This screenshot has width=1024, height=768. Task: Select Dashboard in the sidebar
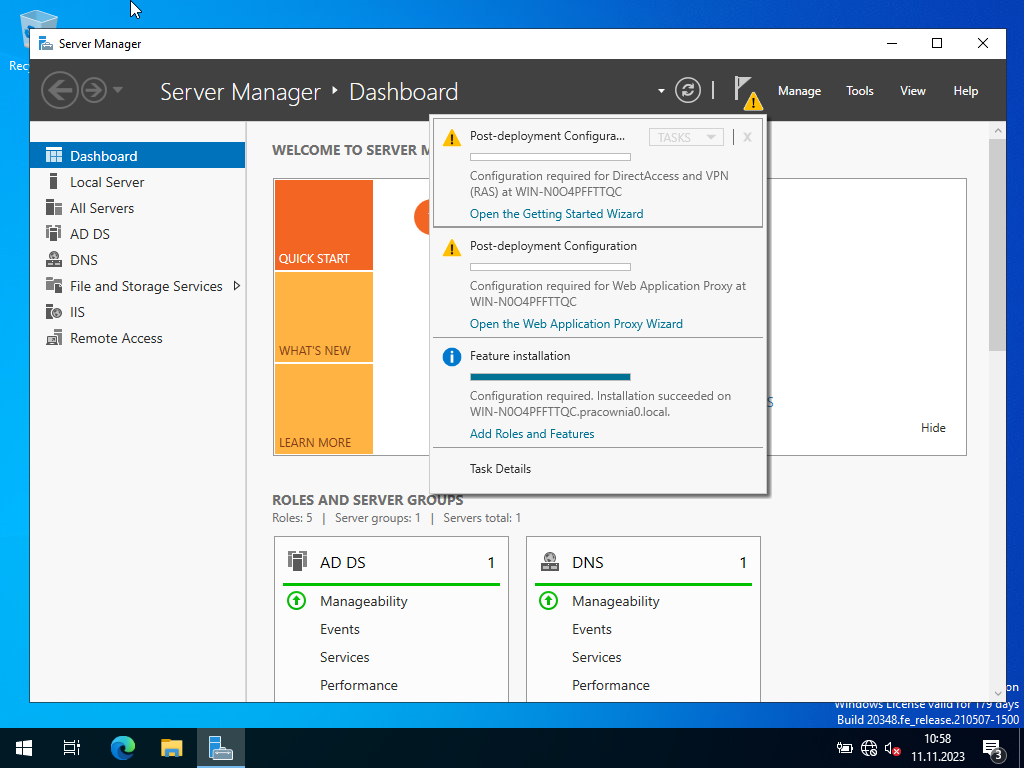[x=138, y=155]
